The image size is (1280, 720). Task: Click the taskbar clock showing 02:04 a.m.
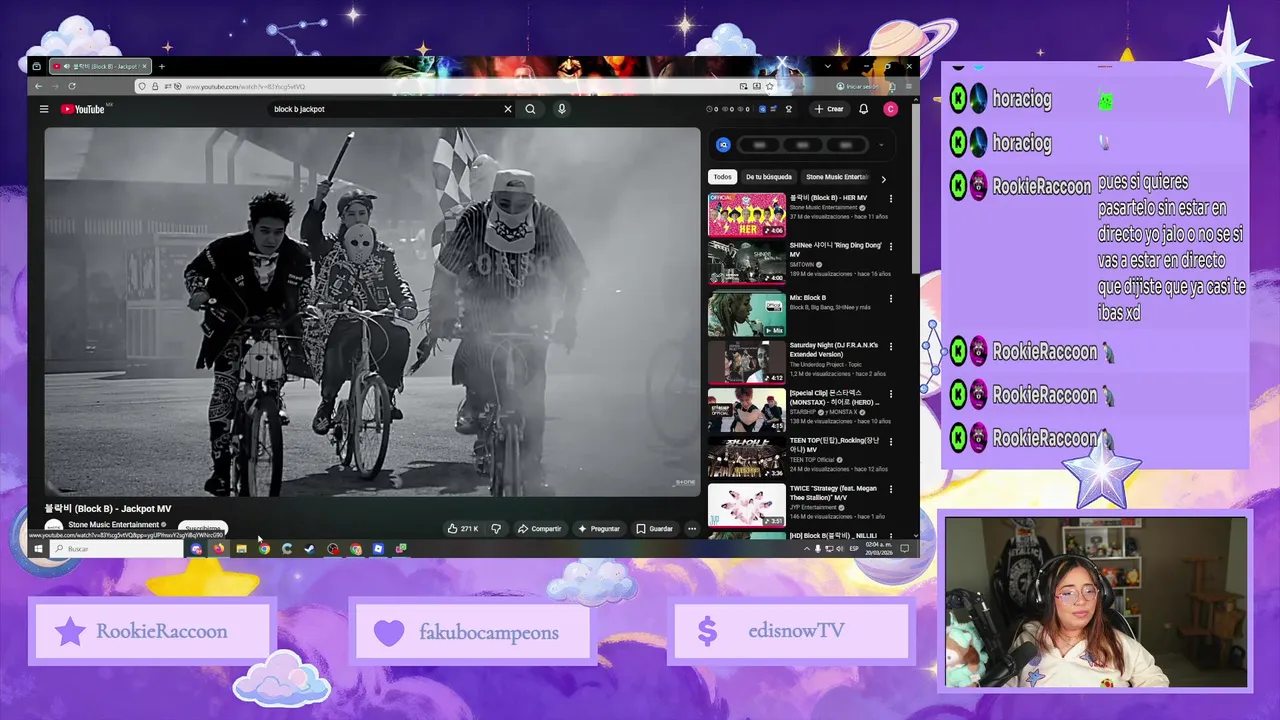[x=878, y=549]
